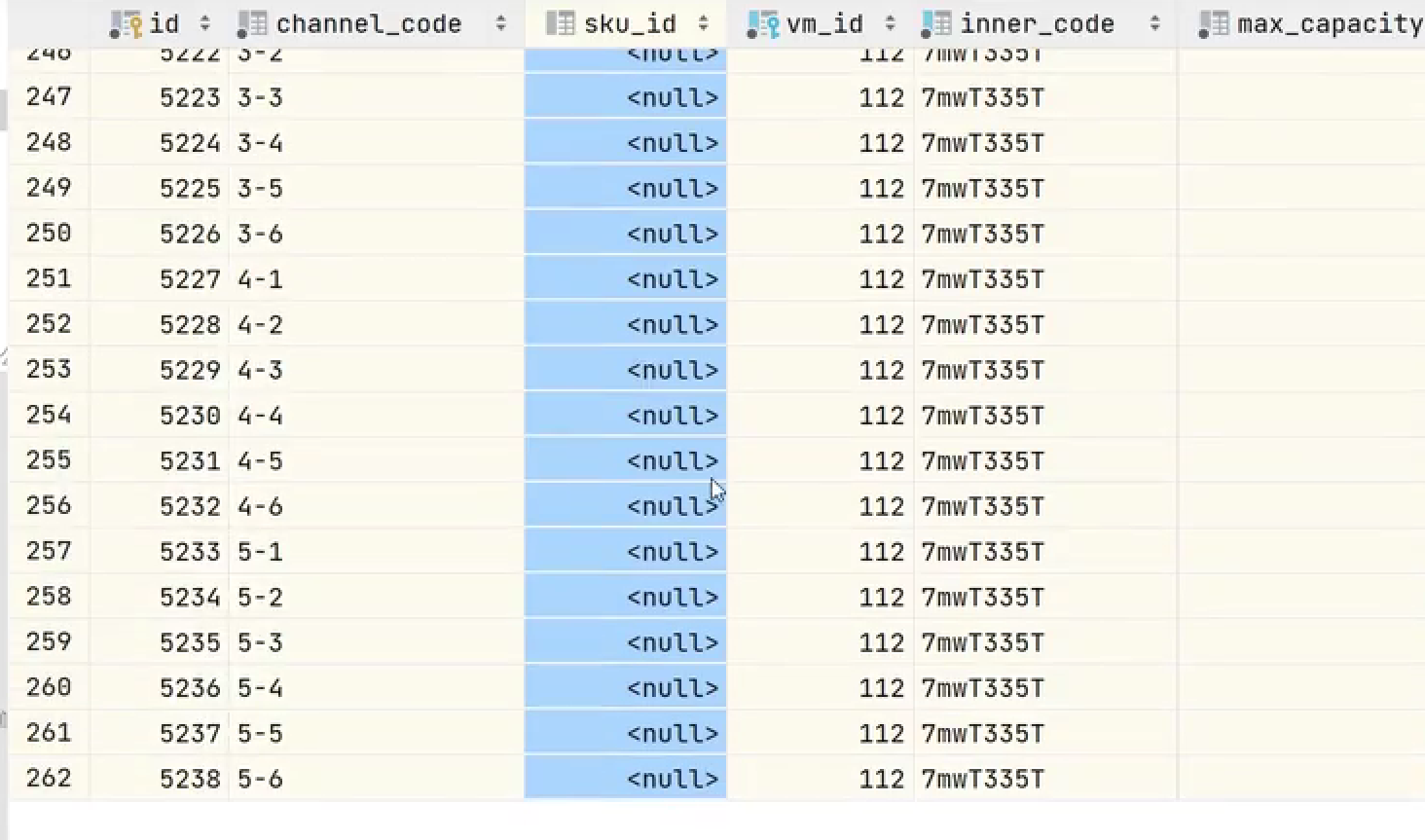Image resolution: width=1425 pixels, height=840 pixels.
Task: Click the id cell 5223
Action: [160, 97]
